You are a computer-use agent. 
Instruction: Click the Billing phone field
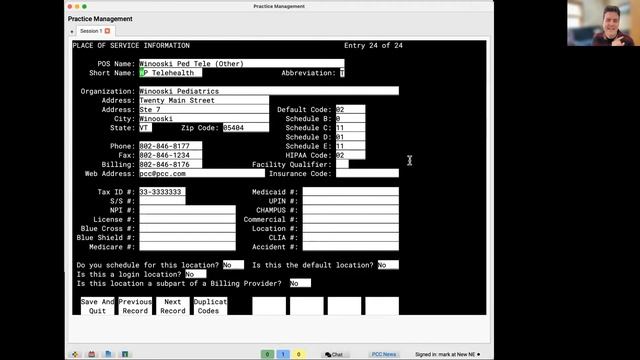point(171,164)
